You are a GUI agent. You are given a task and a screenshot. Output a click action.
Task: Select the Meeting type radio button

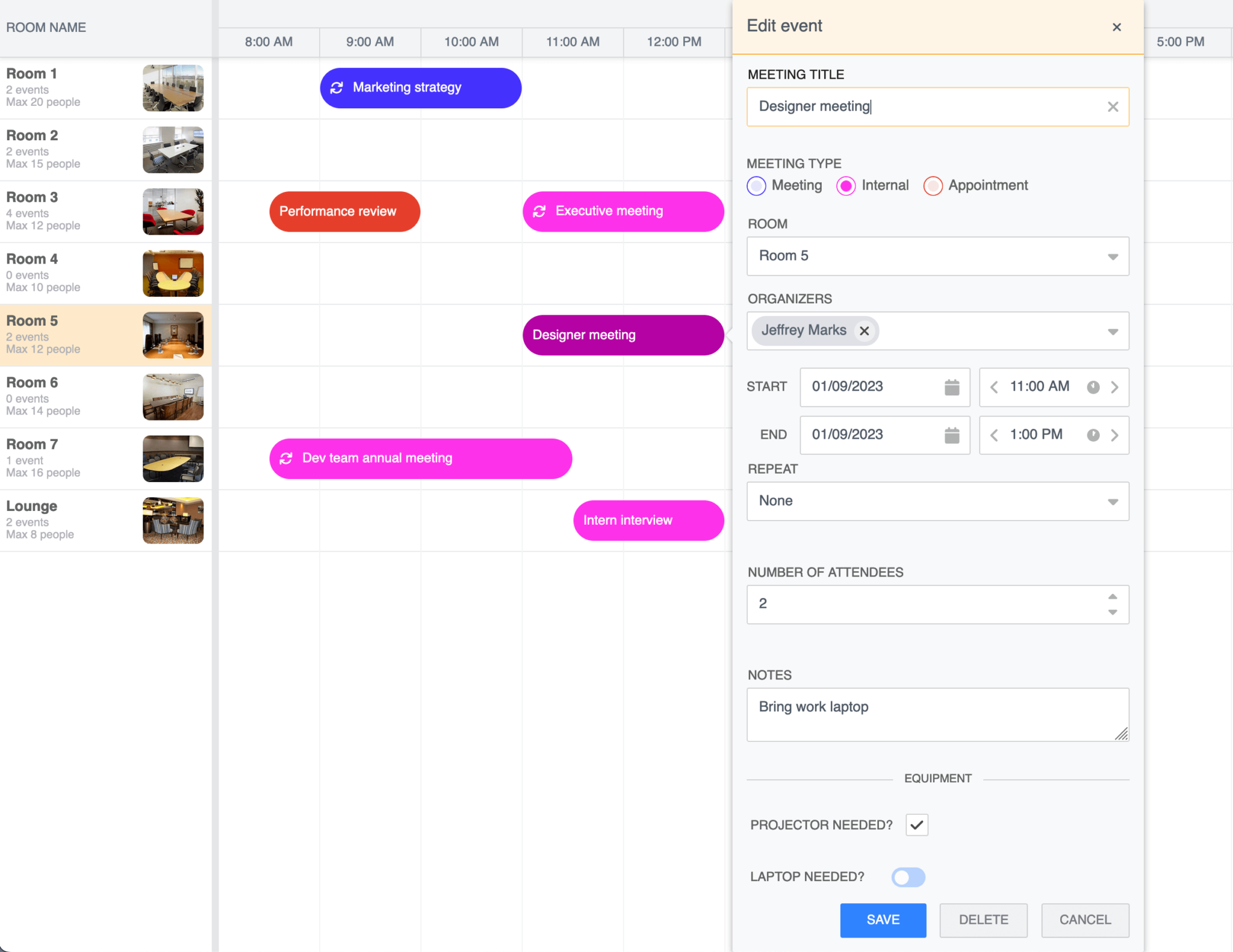coord(757,186)
